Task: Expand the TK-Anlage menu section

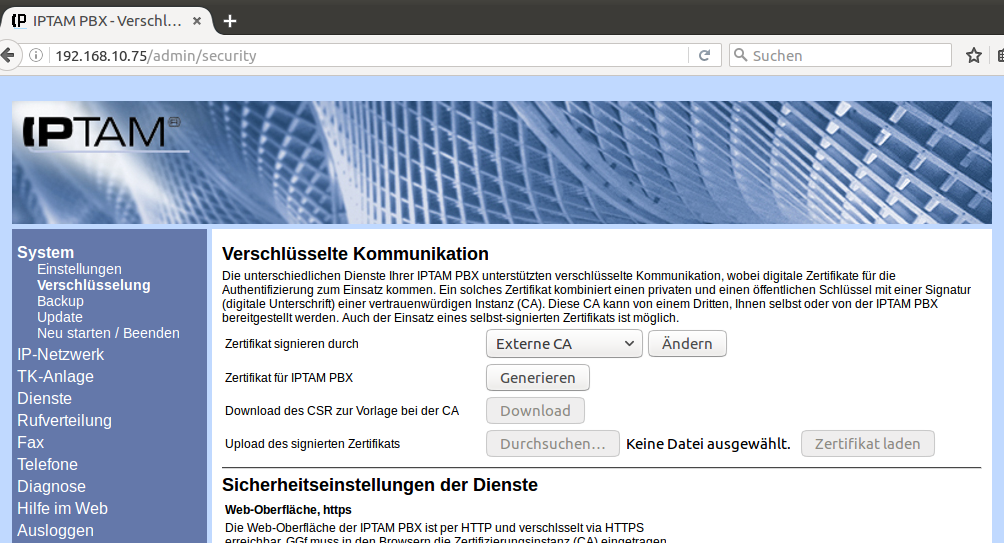Action: [55, 377]
